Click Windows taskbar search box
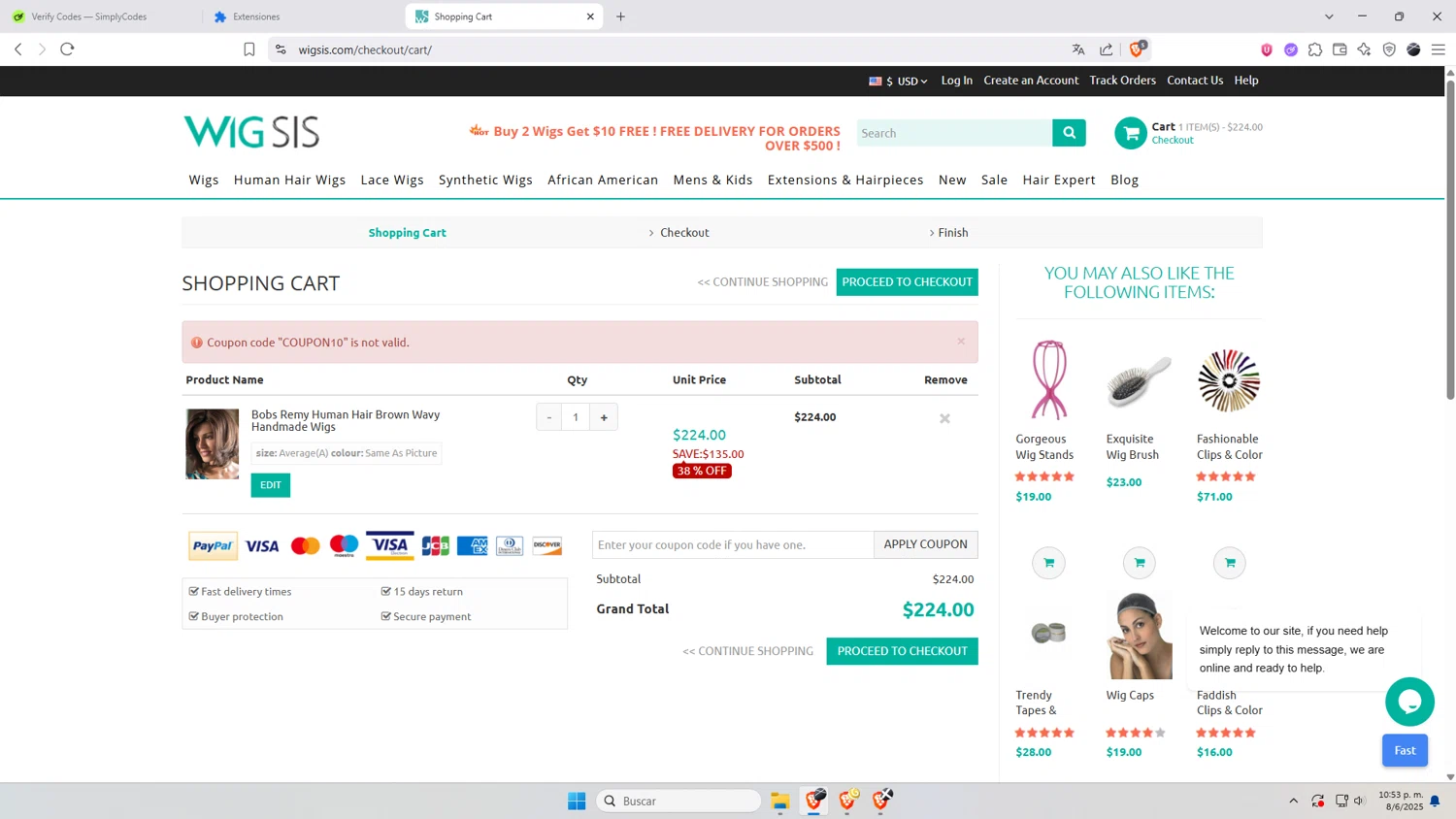 pyautogui.click(x=678, y=801)
